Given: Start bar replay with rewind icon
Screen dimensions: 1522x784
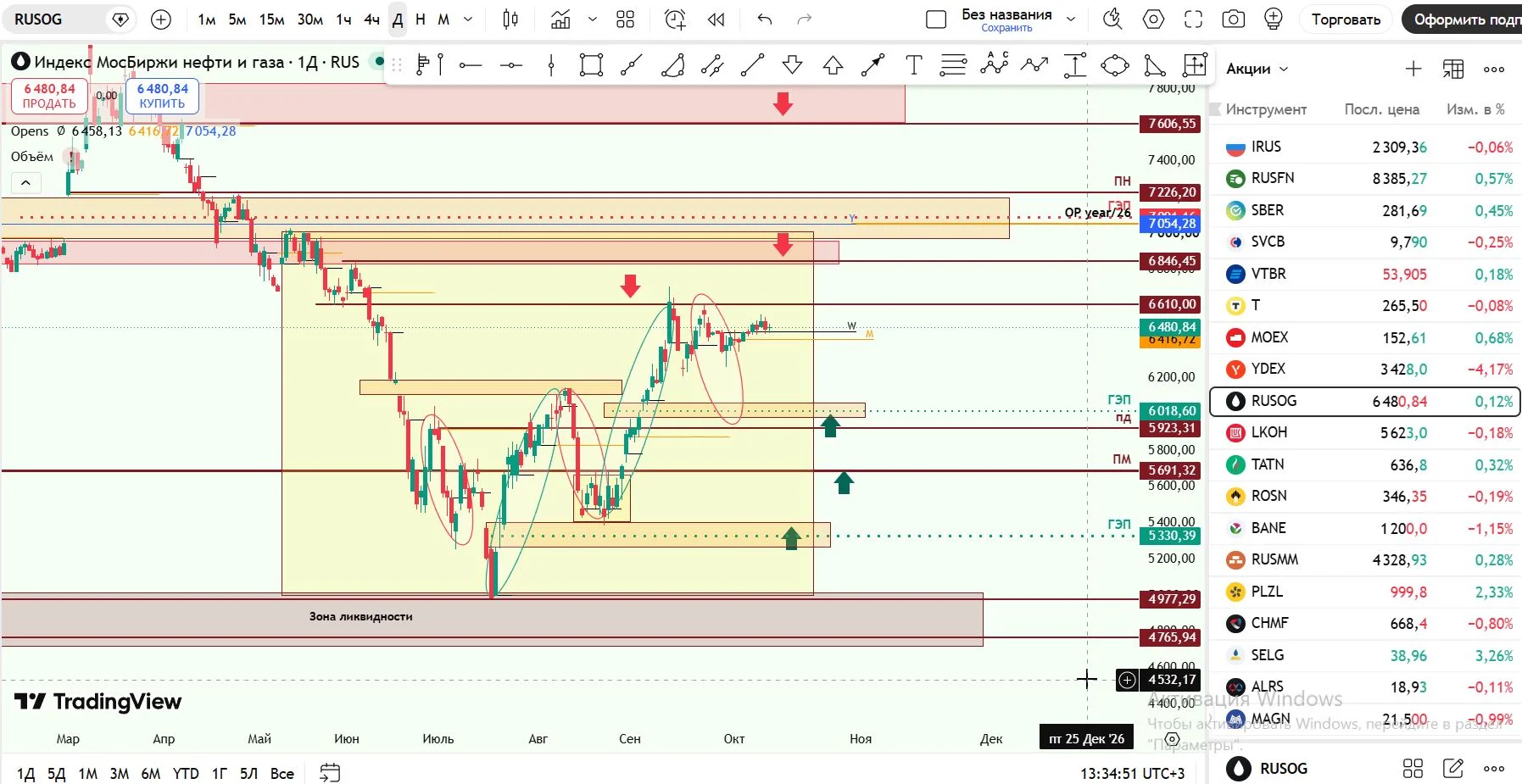Looking at the screenshot, I should coord(716,19).
